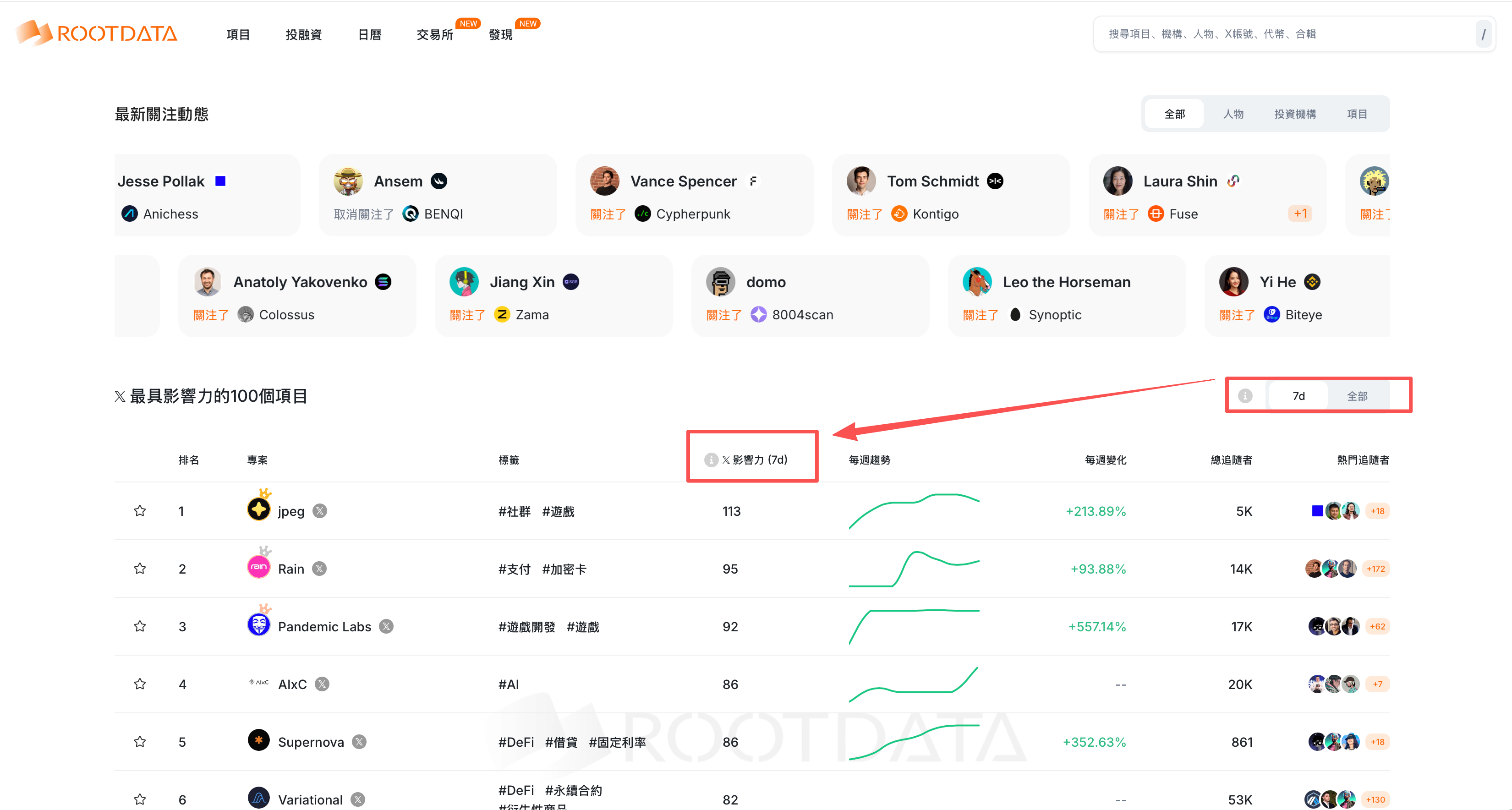Click the Cypherpunk project icon
The height and width of the screenshot is (810, 1512).
[643, 213]
